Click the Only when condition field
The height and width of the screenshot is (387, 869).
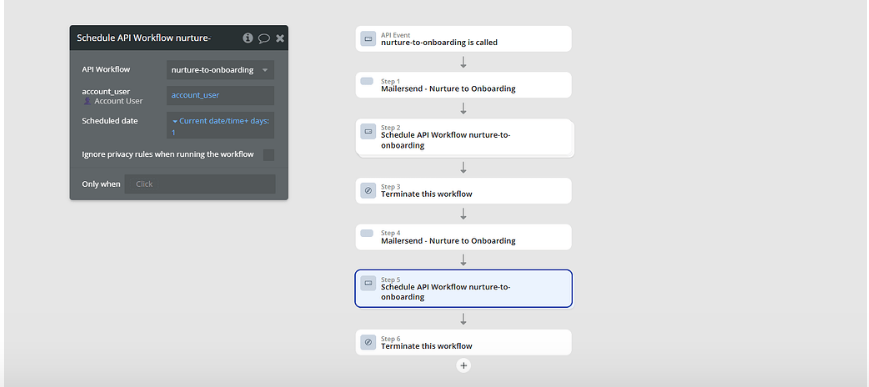[x=200, y=184]
